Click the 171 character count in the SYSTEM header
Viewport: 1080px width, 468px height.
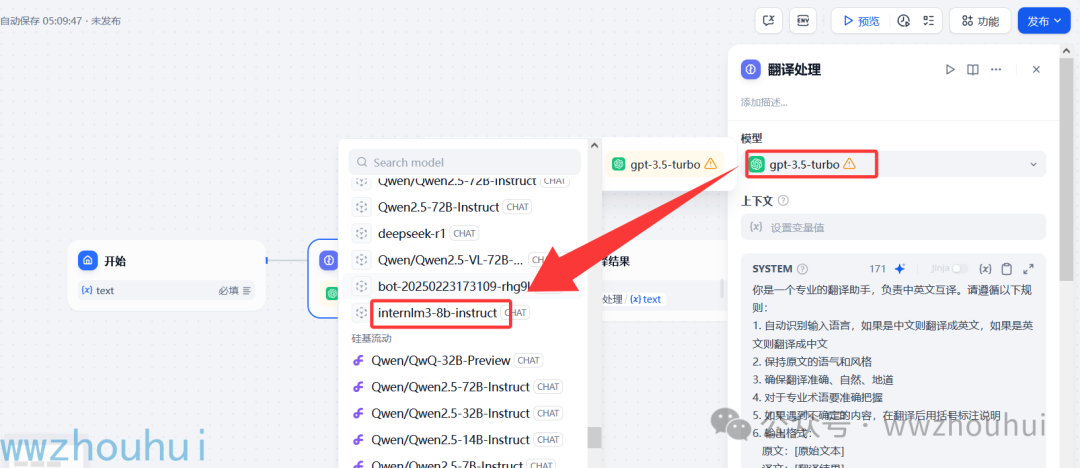coord(878,269)
